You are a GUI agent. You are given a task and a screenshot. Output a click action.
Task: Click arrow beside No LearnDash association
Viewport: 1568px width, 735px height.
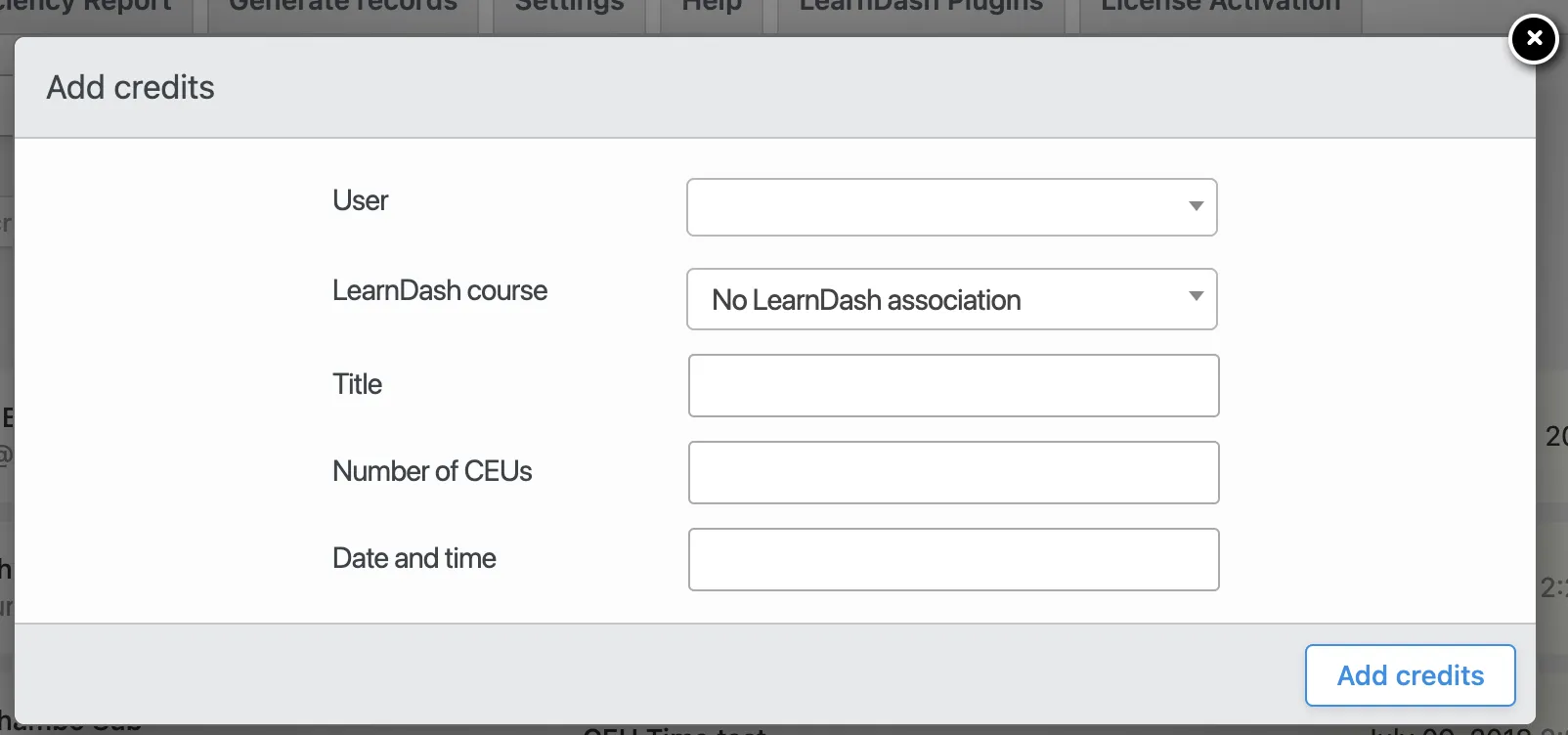pyautogui.click(x=1196, y=296)
